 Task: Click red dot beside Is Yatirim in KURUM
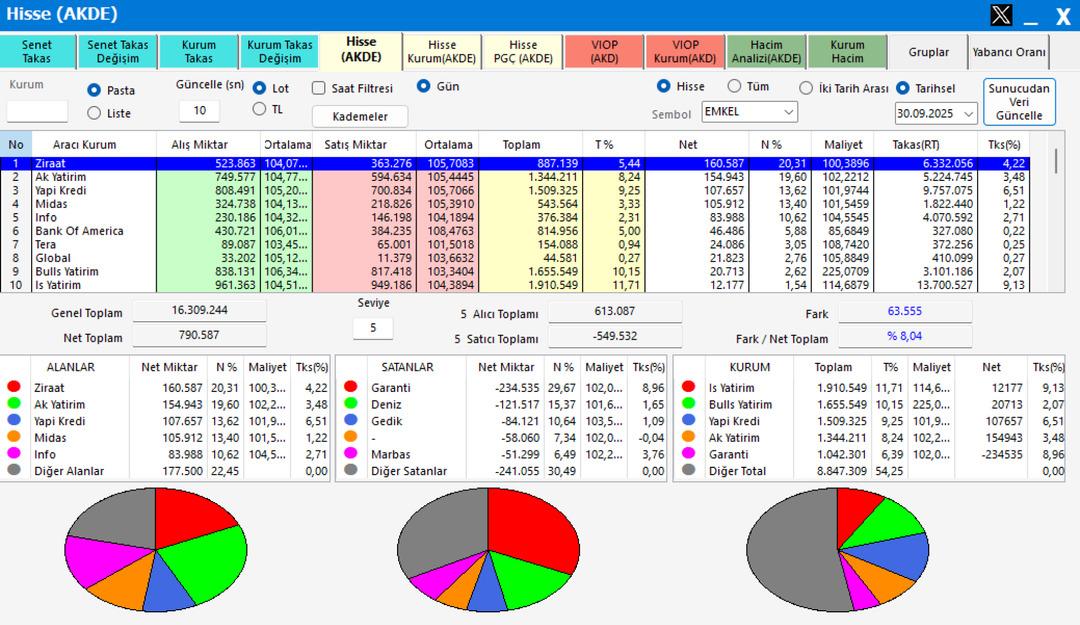[688, 388]
